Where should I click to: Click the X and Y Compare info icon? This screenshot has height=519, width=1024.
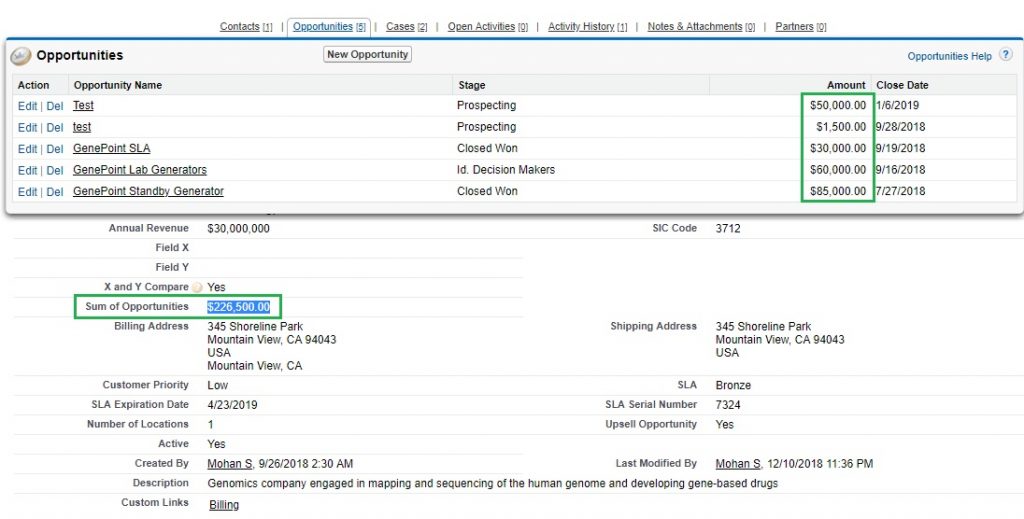tap(197, 287)
